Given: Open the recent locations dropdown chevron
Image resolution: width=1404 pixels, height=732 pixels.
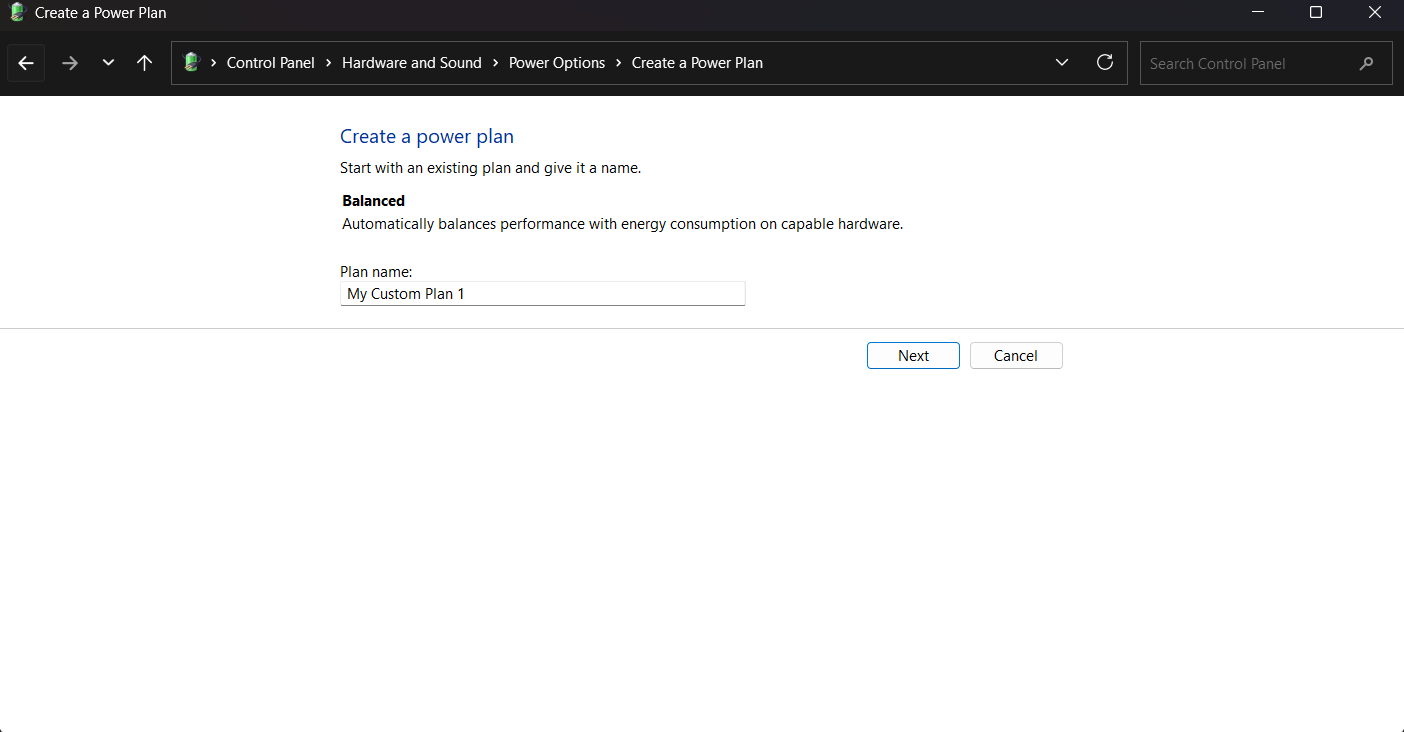Looking at the screenshot, I should 108,62.
